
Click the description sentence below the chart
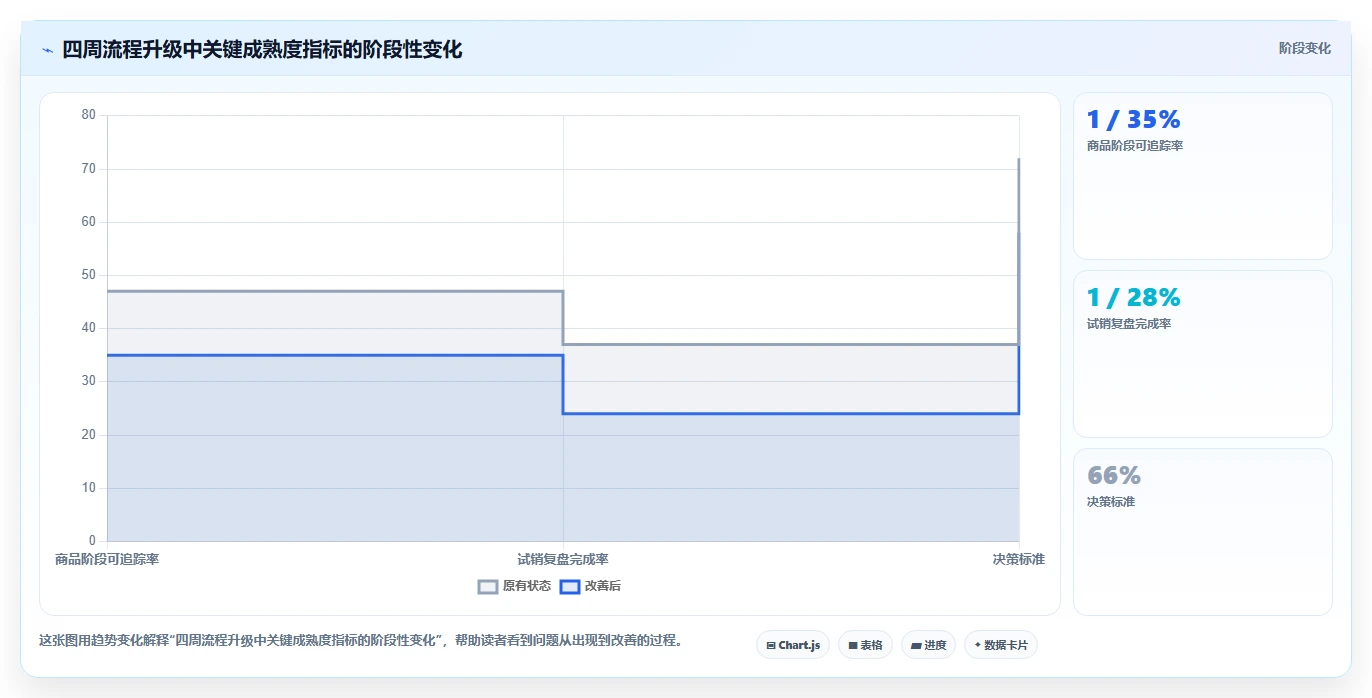click(x=363, y=641)
